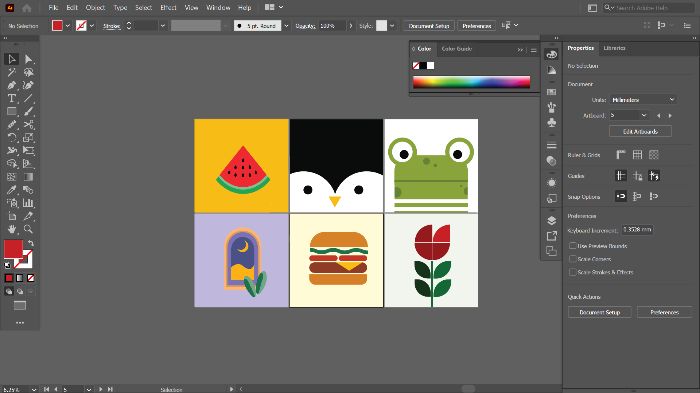The height and width of the screenshot is (393, 700).
Task: Open the stroke color dropdown arrow
Action: (92, 26)
